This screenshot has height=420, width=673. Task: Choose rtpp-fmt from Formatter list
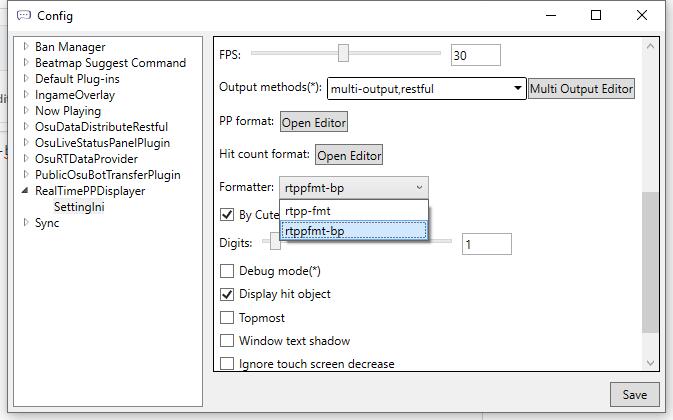click(354, 211)
